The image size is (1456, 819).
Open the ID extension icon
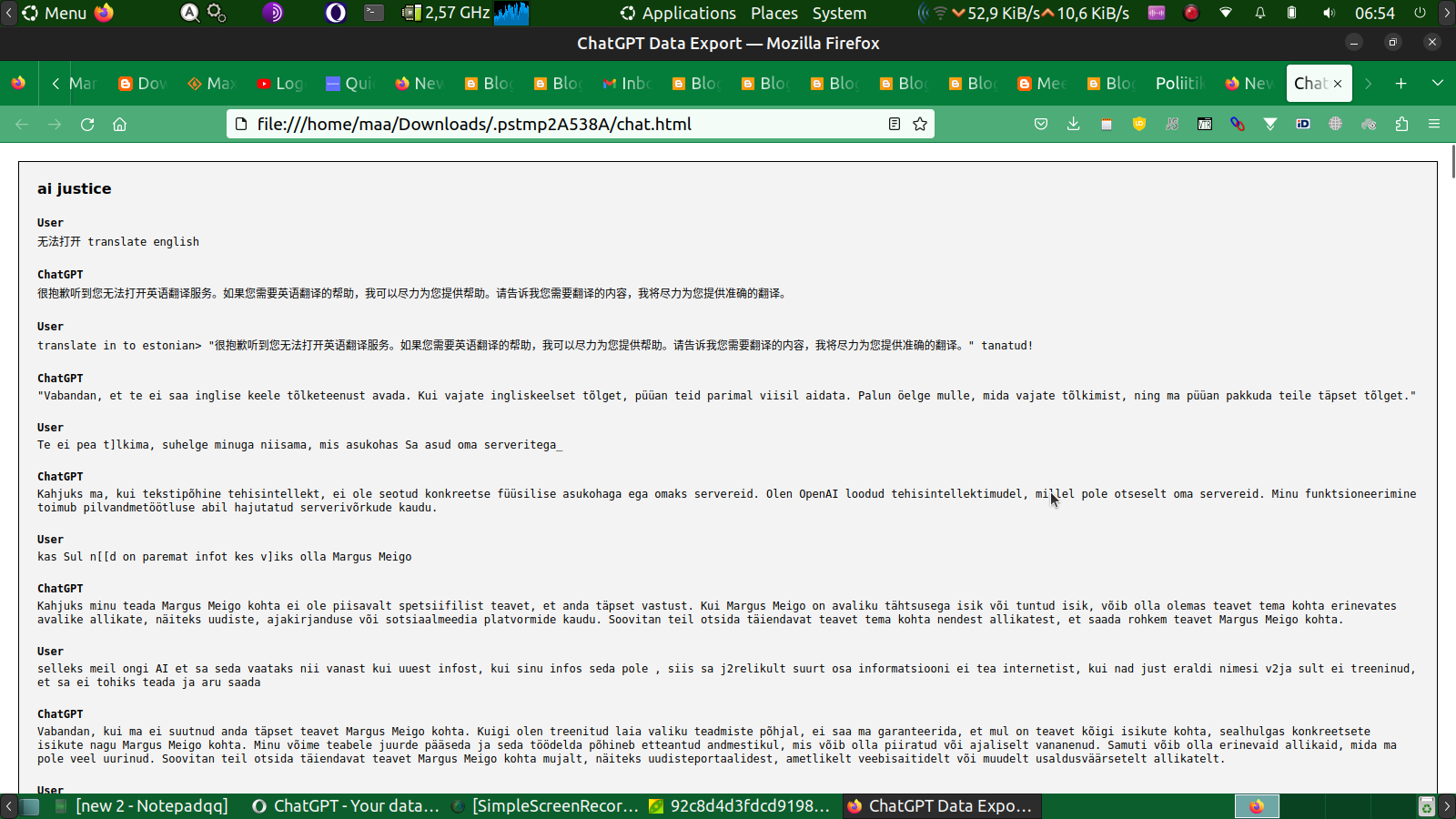[x=1303, y=124]
